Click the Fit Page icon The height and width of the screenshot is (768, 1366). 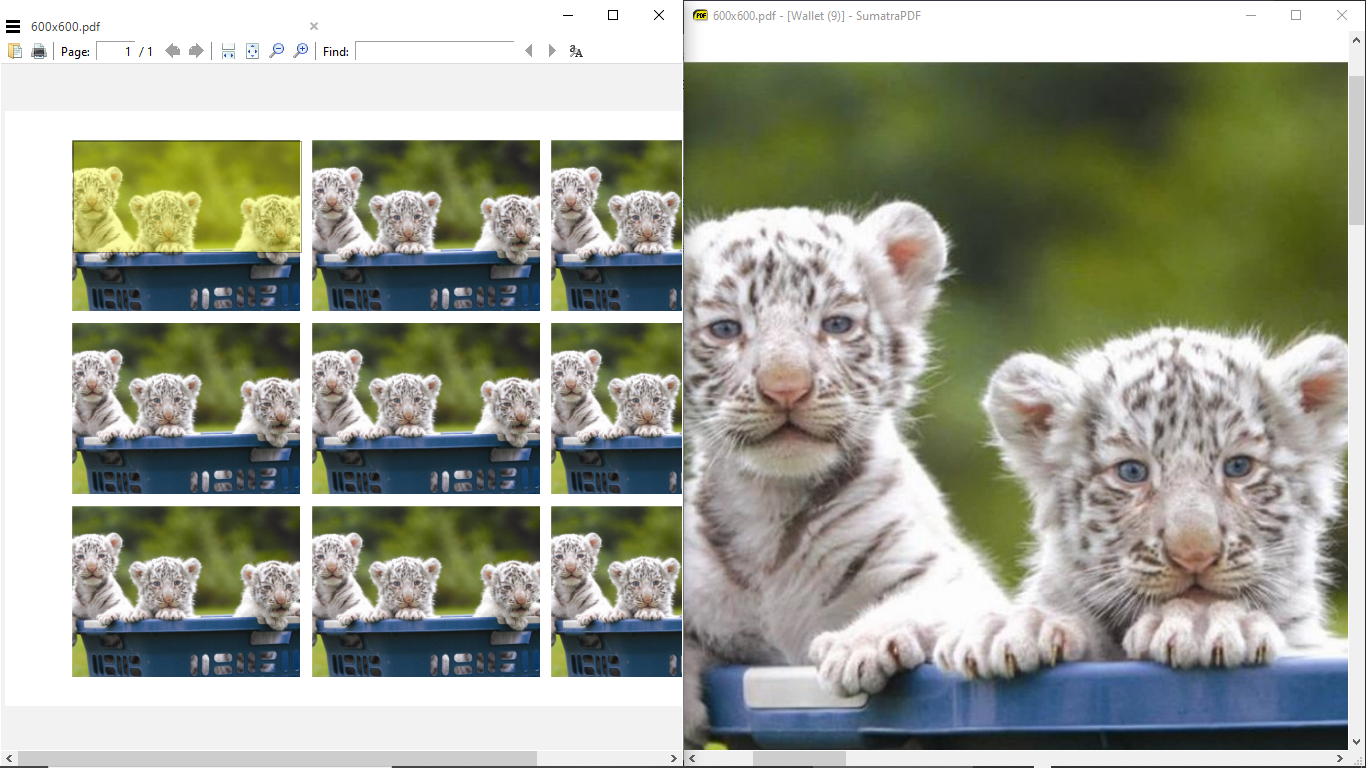252,50
